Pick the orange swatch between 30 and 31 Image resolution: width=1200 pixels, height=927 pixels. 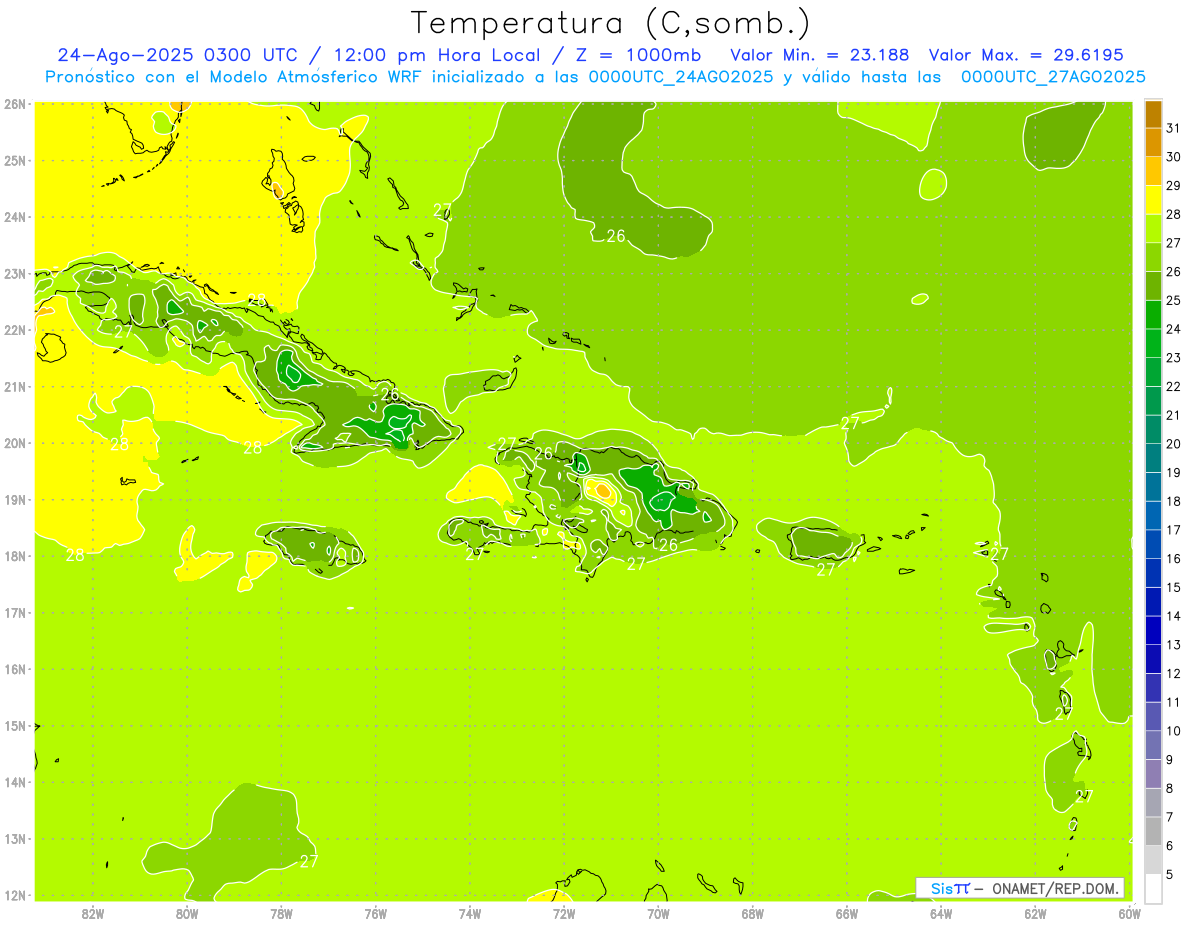coord(1153,143)
